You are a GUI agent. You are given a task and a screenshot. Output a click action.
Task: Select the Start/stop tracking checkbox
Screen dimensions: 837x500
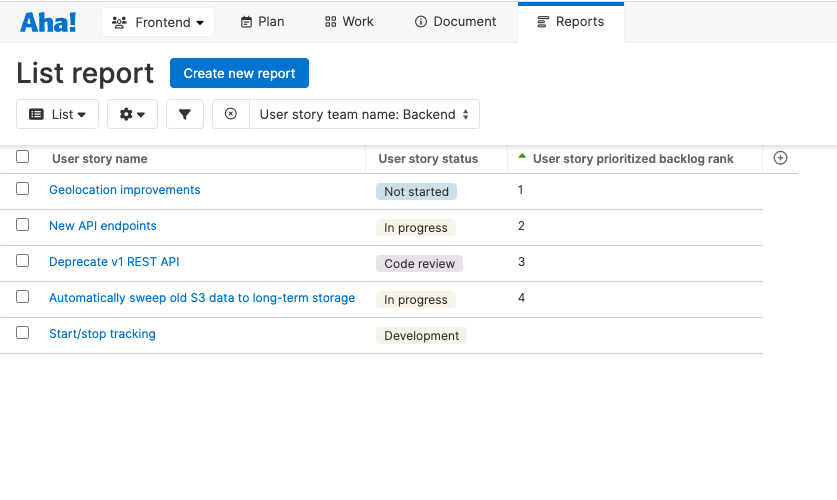pyautogui.click(x=22, y=333)
